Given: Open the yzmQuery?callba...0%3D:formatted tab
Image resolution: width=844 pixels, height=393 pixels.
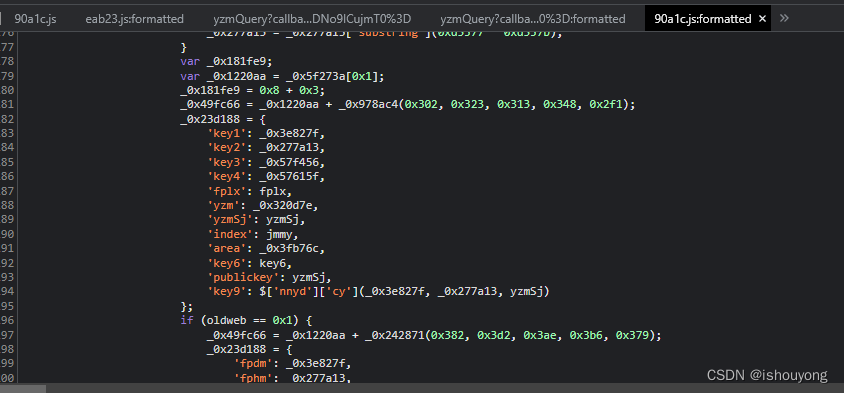Looking at the screenshot, I should (x=532, y=19).
